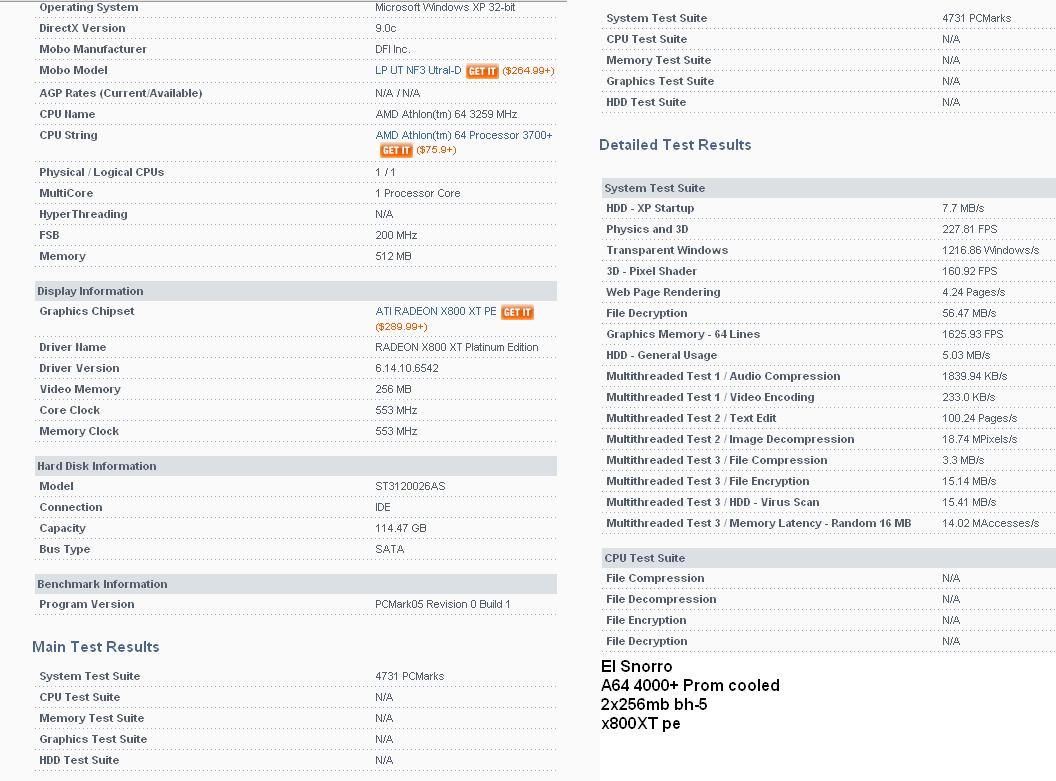This screenshot has width=1056, height=781.
Task: Click the ($75.9+) price link
Action: pos(436,149)
